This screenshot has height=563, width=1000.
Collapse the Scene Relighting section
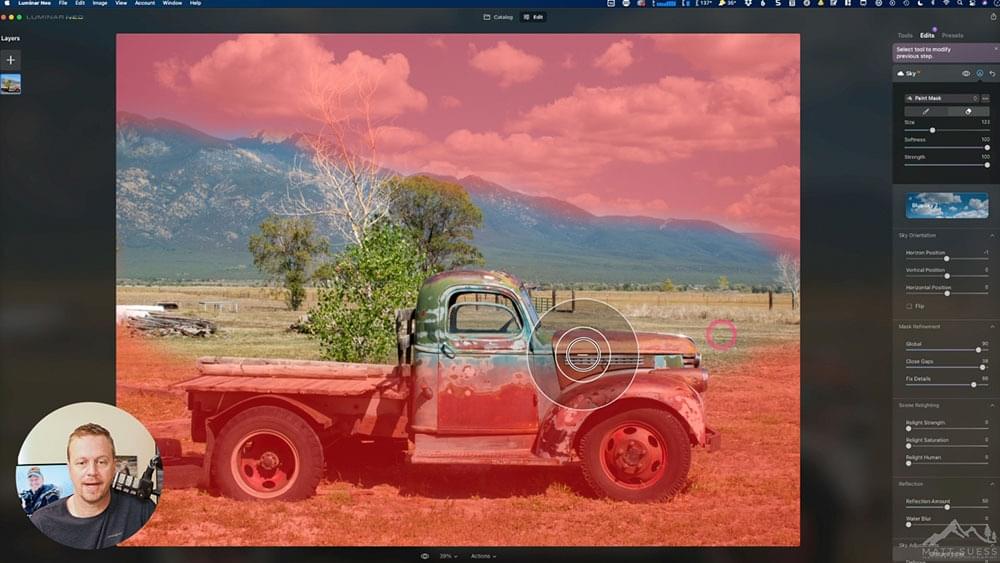(992, 405)
